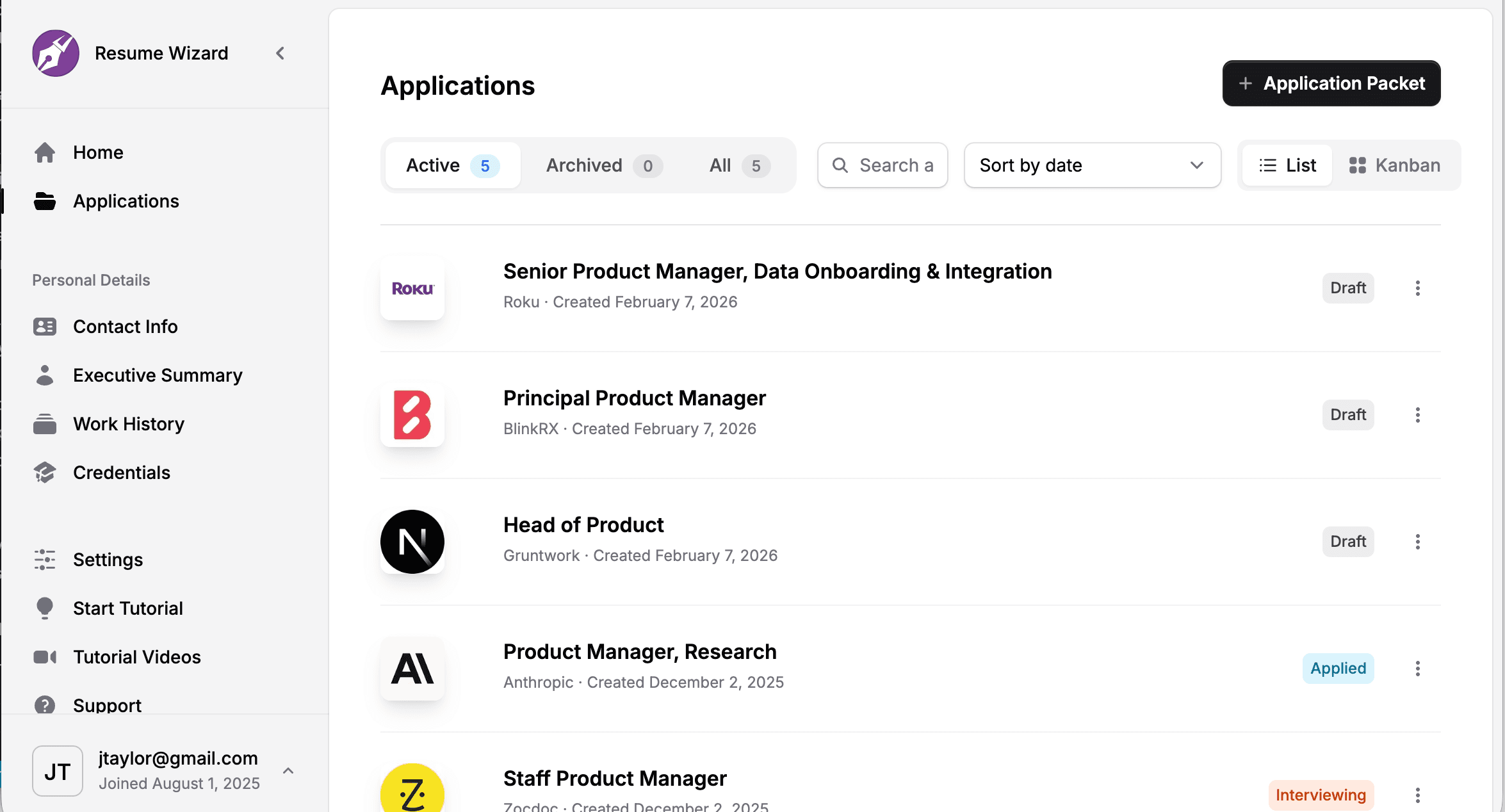
Task: Open Applications in the sidebar
Action: pyautogui.click(x=126, y=201)
